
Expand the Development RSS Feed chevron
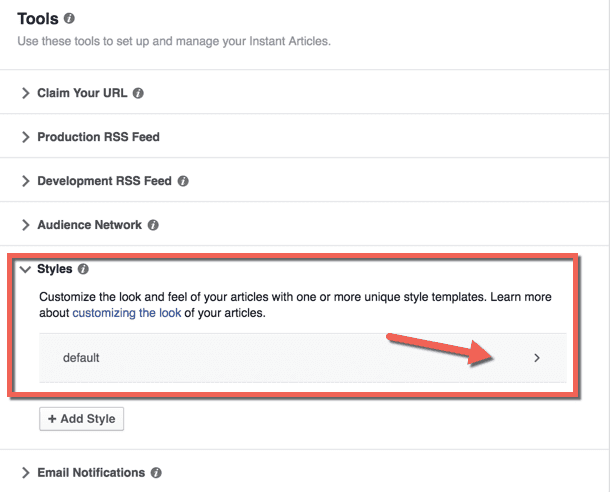pyautogui.click(x=26, y=181)
